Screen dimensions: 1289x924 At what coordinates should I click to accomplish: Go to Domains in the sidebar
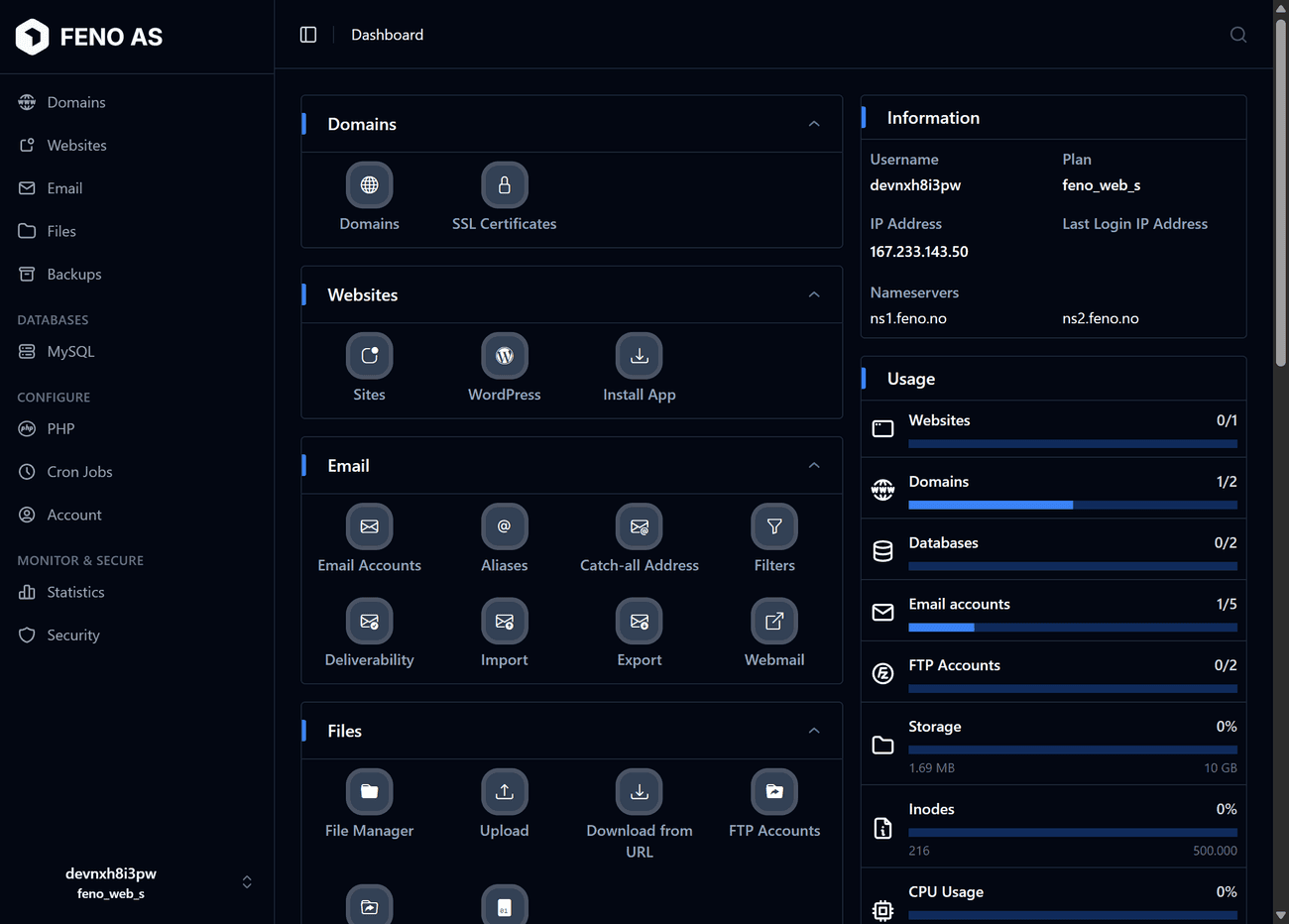coord(137,102)
